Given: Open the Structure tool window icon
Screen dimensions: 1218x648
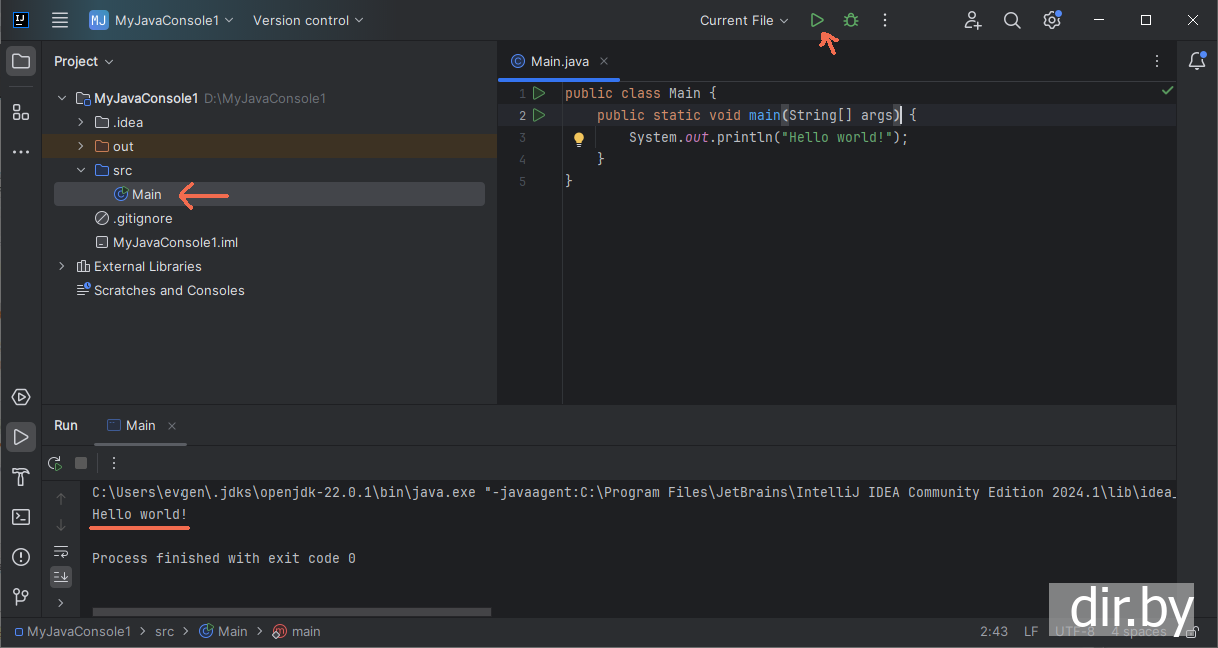Looking at the screenshot, I should 20,112.
